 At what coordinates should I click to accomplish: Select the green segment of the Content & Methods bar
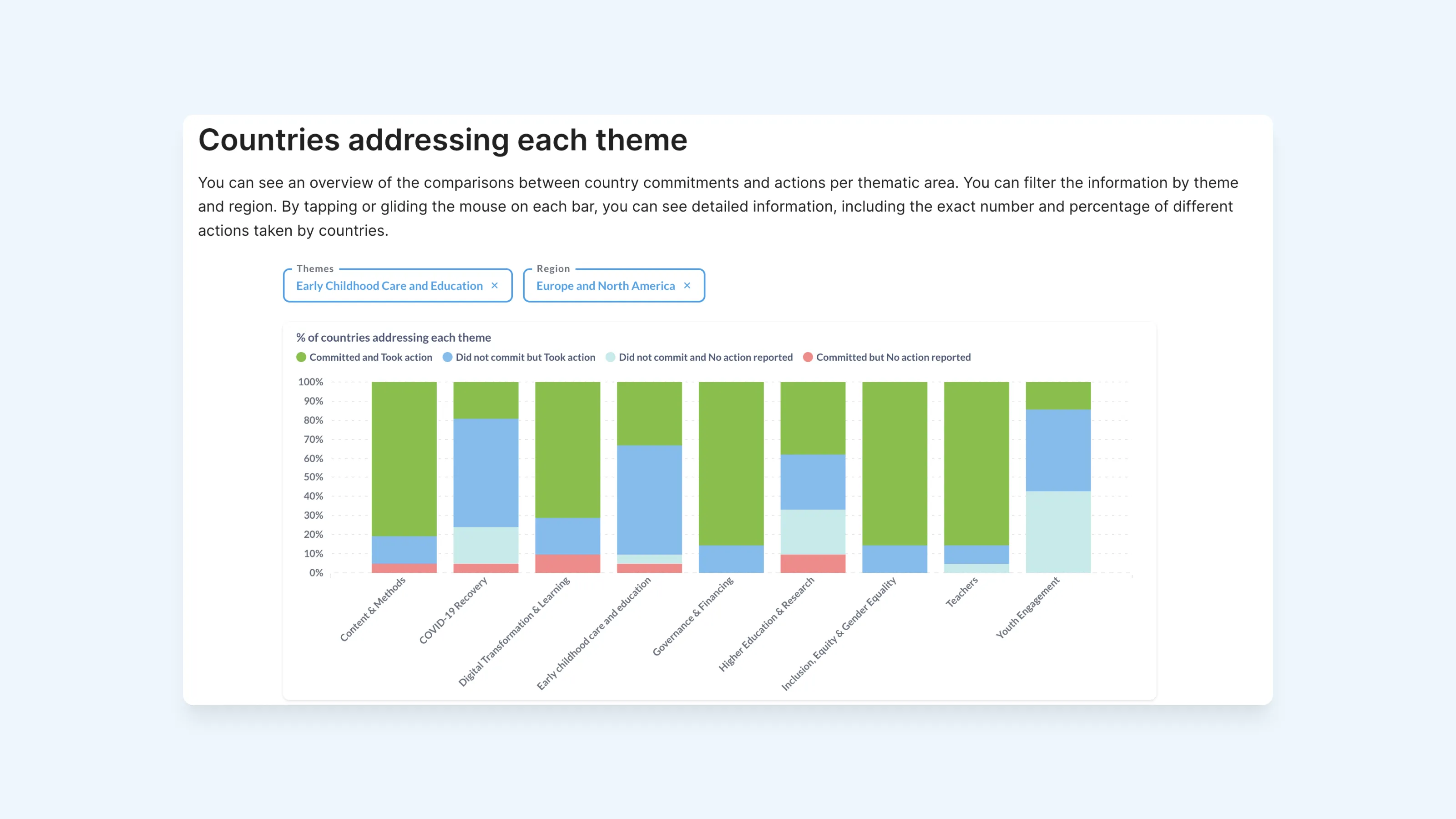(x=404, y=459)
